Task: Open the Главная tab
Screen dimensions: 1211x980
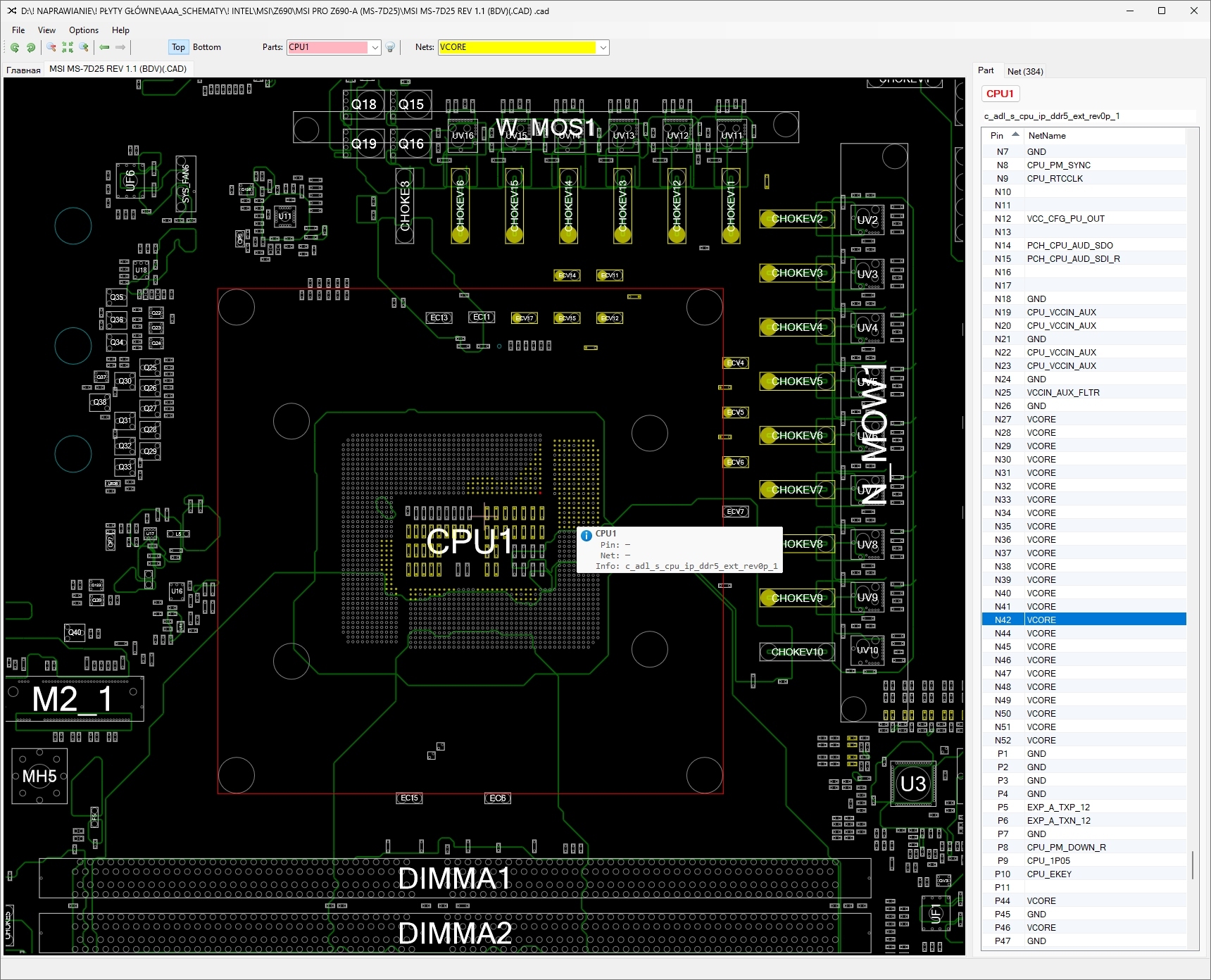Action: (23, 70)
